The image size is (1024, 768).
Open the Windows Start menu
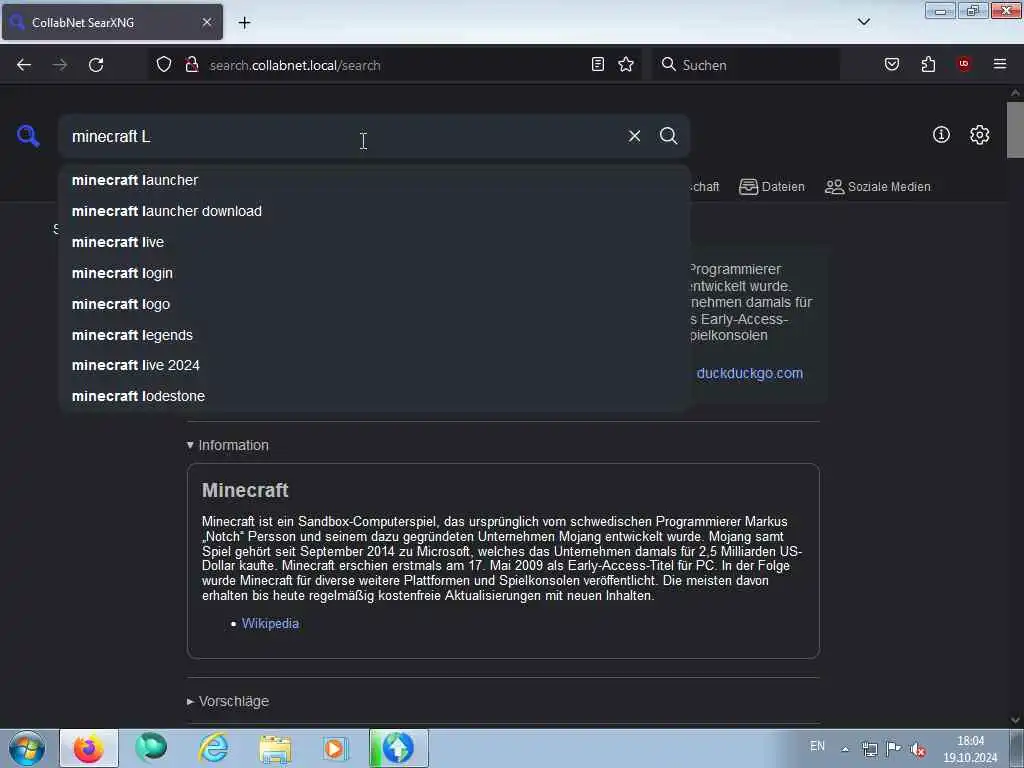[27, 748]
